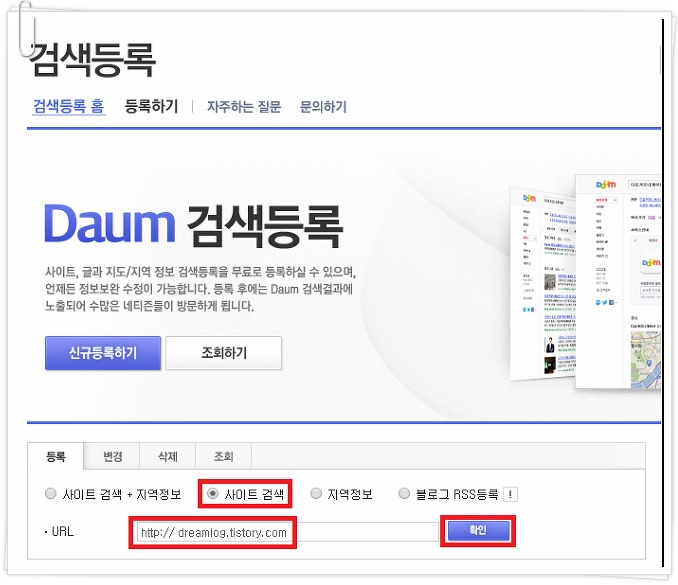Click the 확인 confirm button
Screen dimensions: 678x585
[x=479, y=531]
